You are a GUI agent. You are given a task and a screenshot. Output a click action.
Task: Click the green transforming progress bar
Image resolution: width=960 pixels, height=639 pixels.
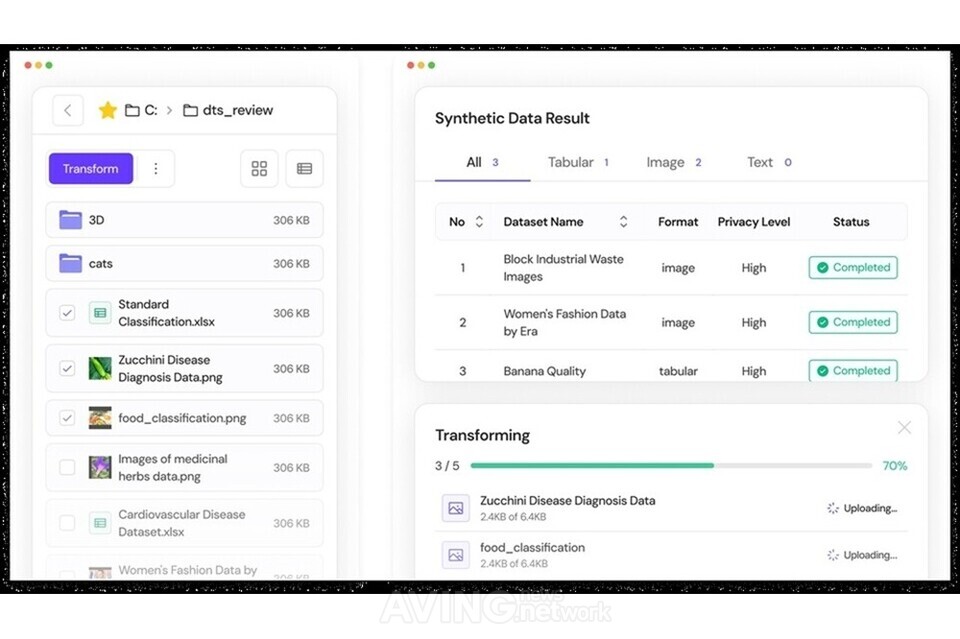tap(592, 465)
